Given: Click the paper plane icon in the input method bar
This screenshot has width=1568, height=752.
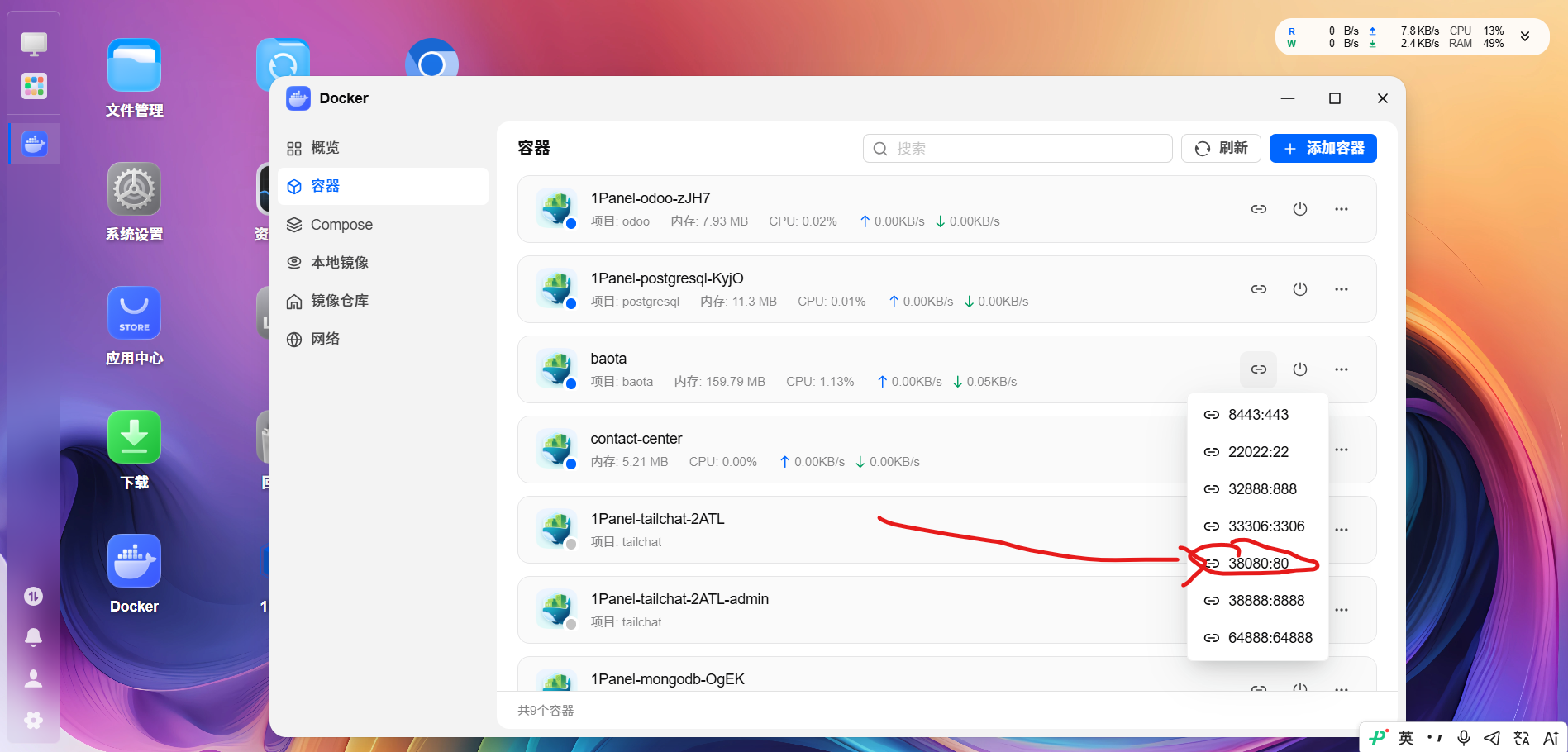Looking at the screenshot, I should 1492,738.
